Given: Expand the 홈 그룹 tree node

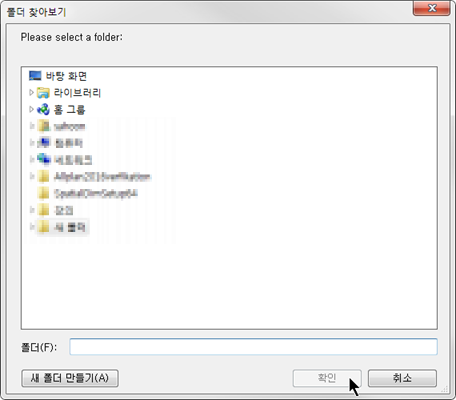Looking at the screenshot, I should point(31,109).
